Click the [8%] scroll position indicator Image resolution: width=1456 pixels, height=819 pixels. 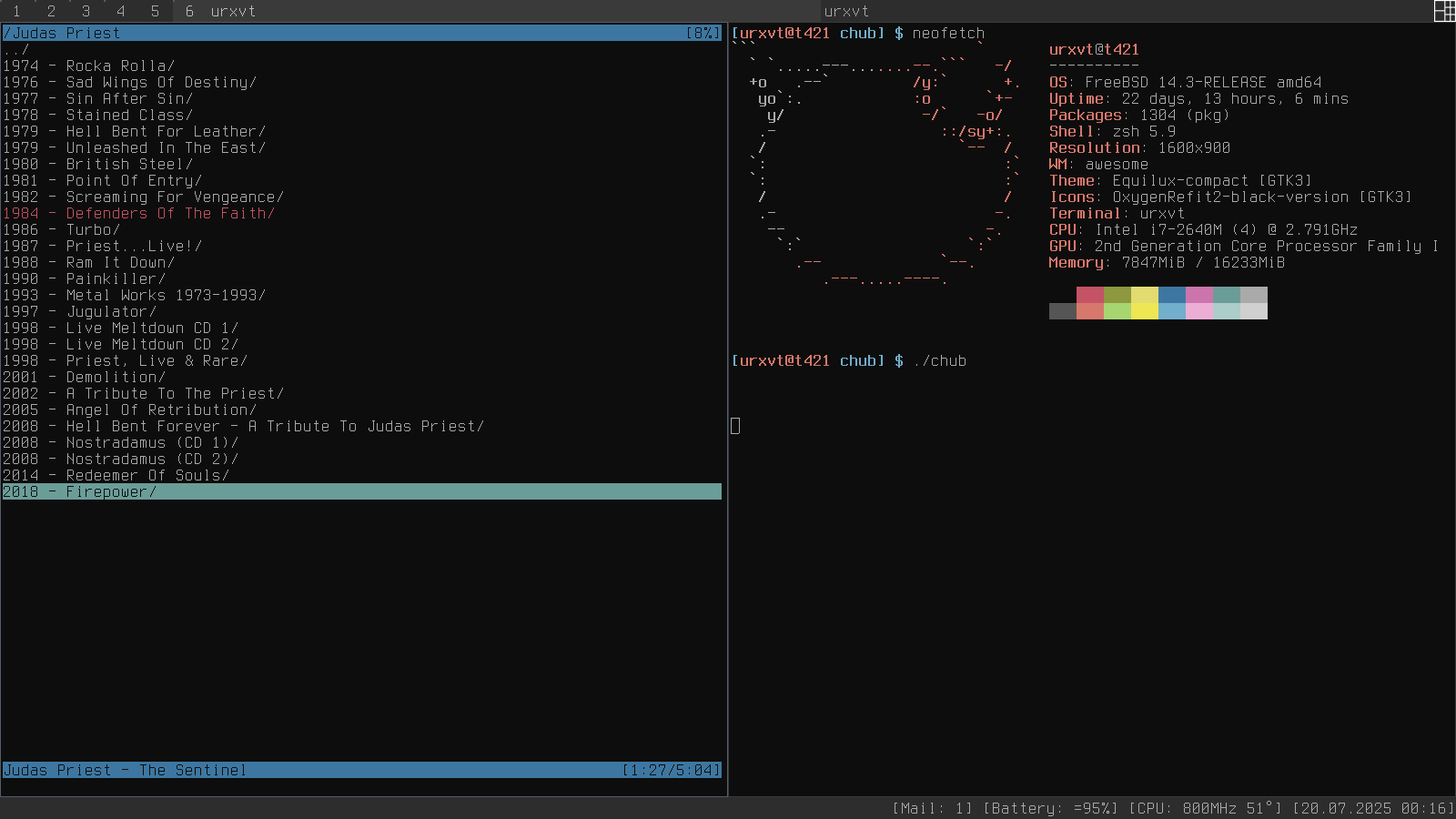click(703, 33)
